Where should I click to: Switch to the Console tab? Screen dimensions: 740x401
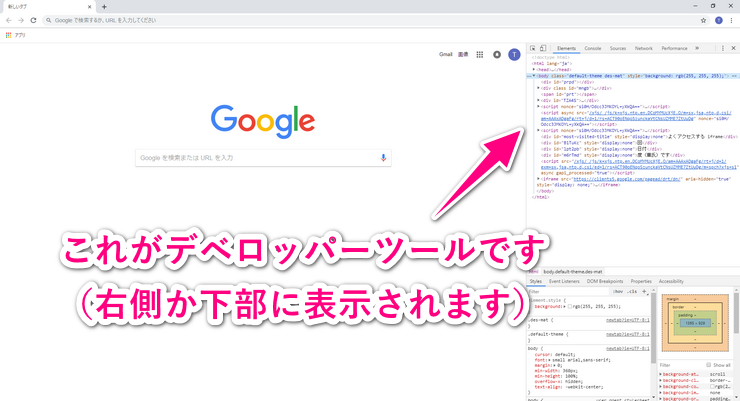[x=593, y=48]
